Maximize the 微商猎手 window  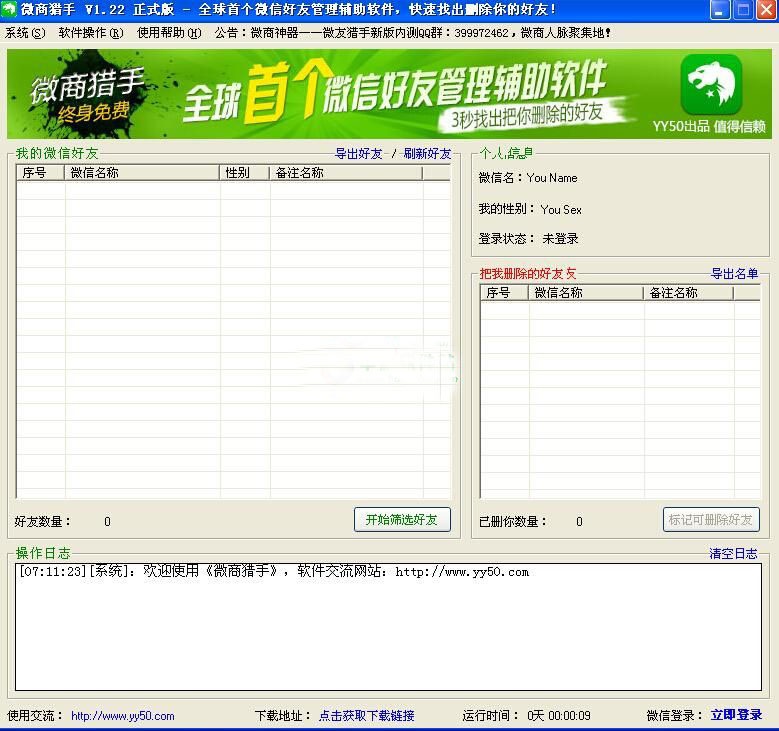tap(743, 9)
